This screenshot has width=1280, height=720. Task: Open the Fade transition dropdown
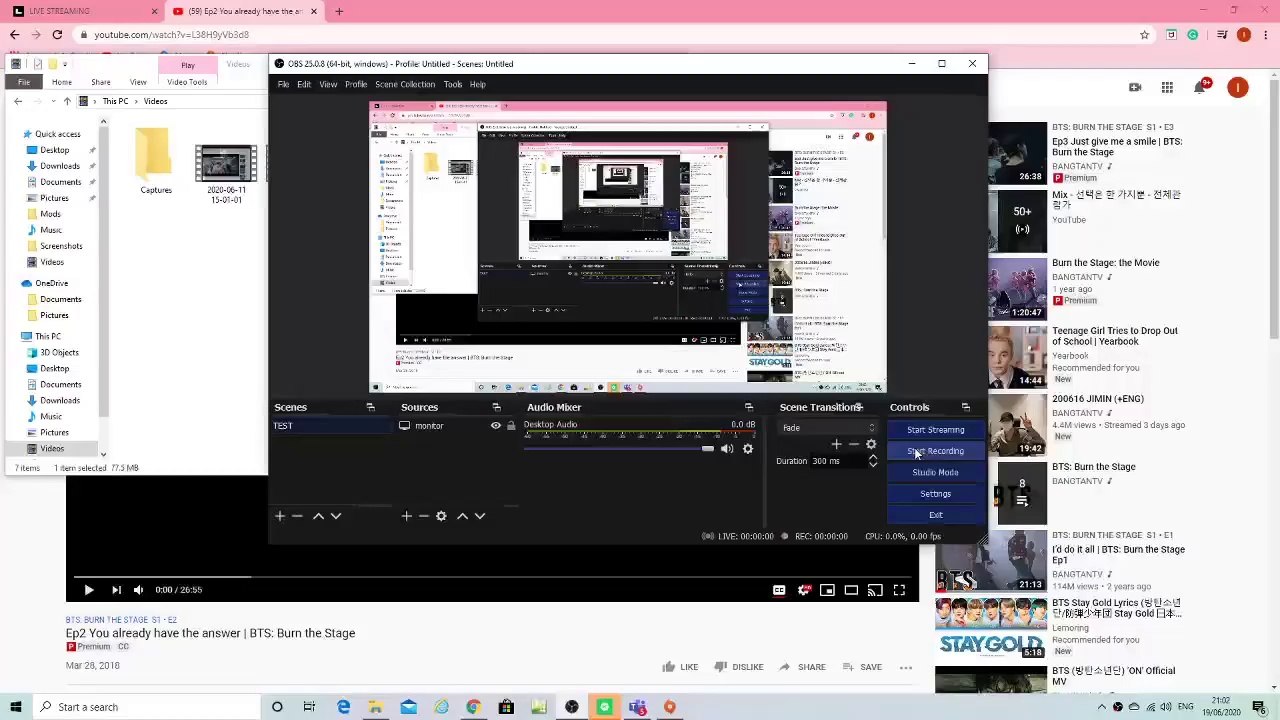pos(828,428)
